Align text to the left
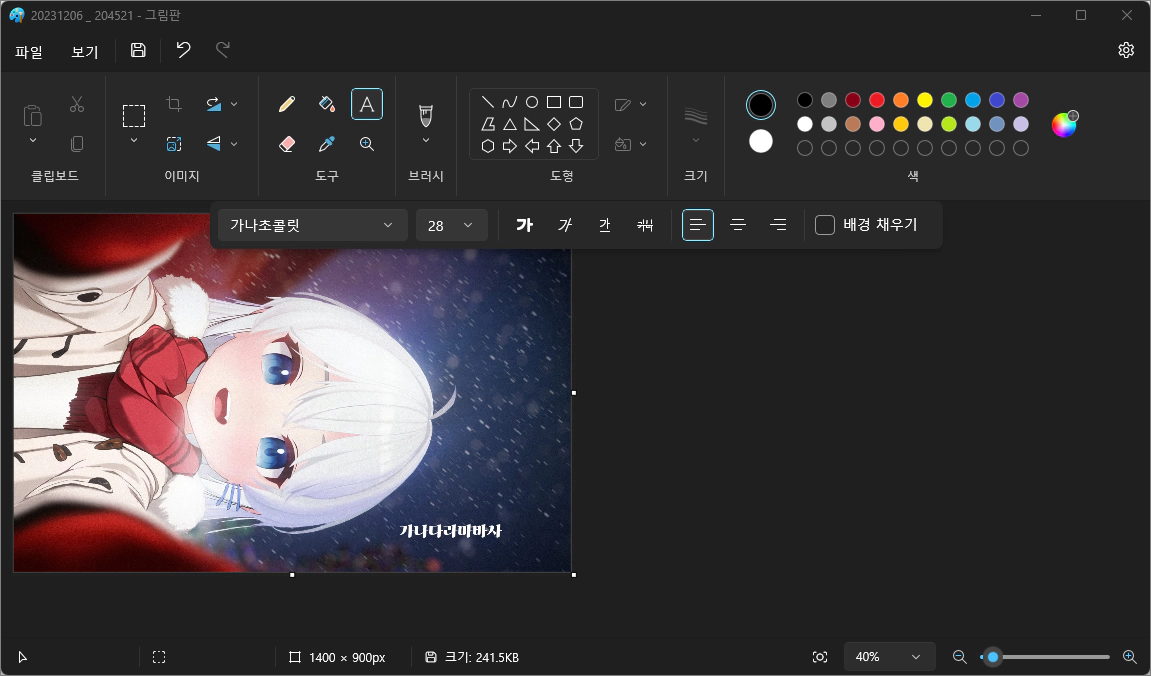The image size is (1151, 676). click(698, 225)
